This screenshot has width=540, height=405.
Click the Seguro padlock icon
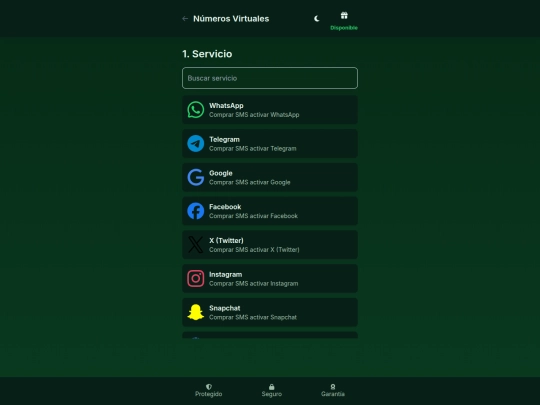point(272,387)
